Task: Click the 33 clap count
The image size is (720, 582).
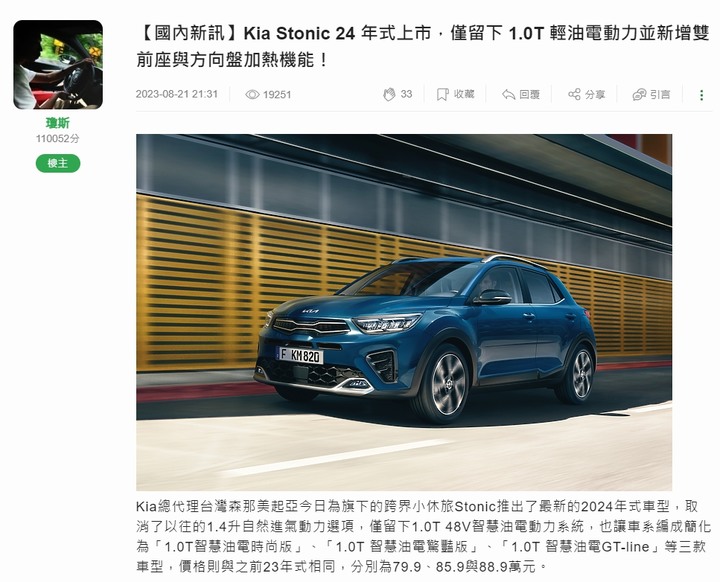Action: point(406,94)
